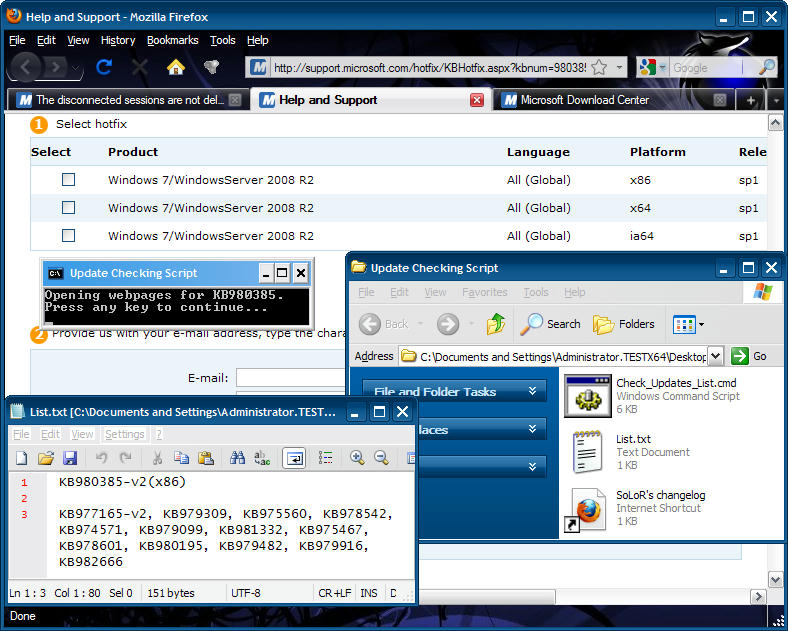Open list all tabs dropdown

coord(776,100)
